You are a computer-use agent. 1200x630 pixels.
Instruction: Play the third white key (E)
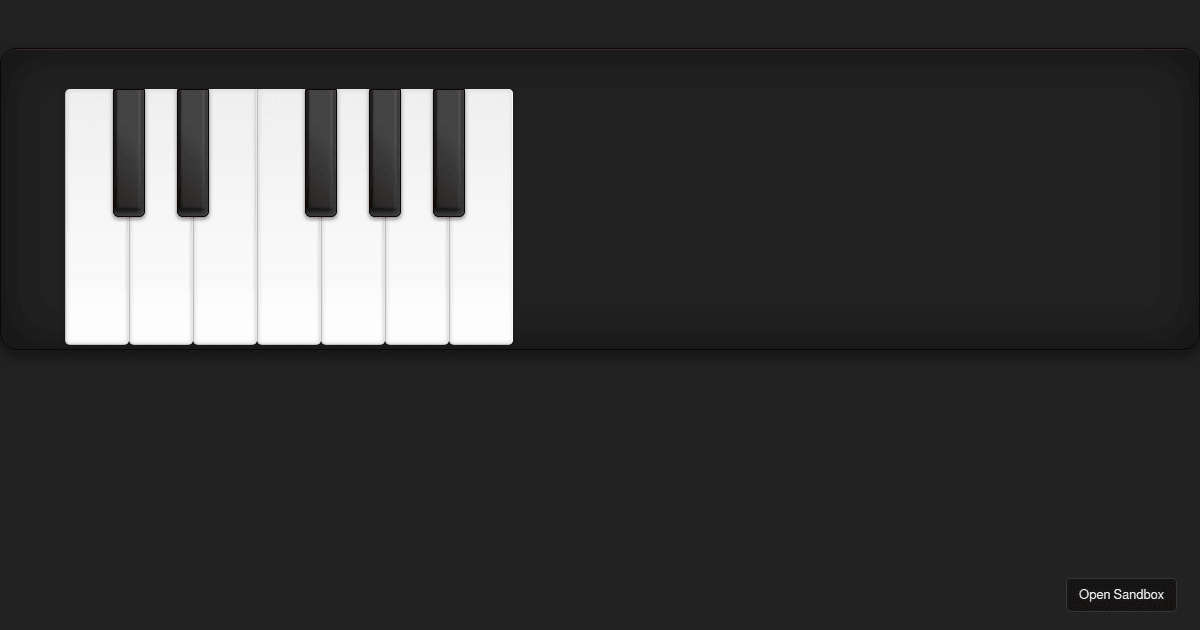pyautogui.click(x=225, y=280)
